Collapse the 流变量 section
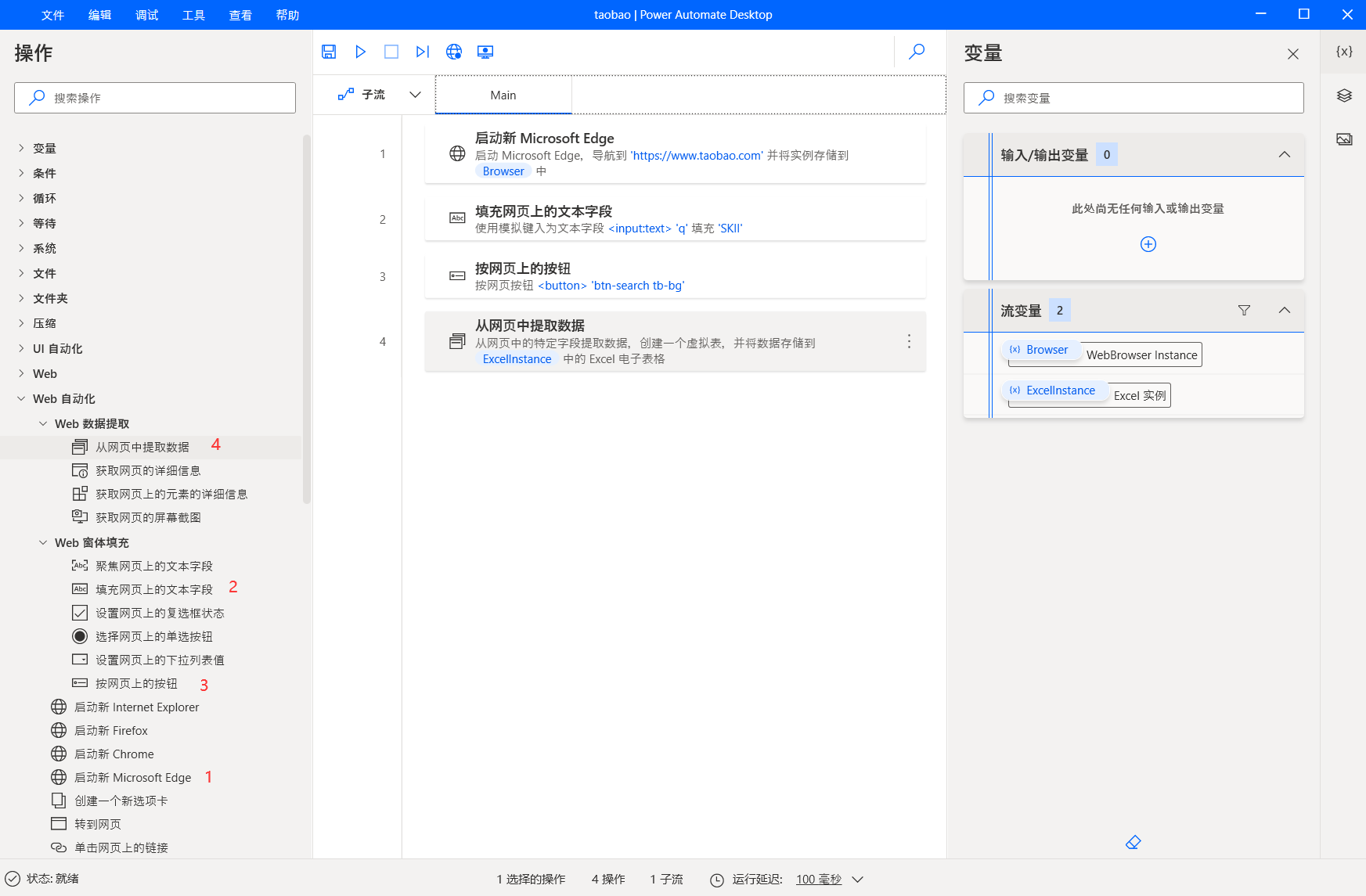This screenshot has height=896, width=1366. click(1285, 310)
